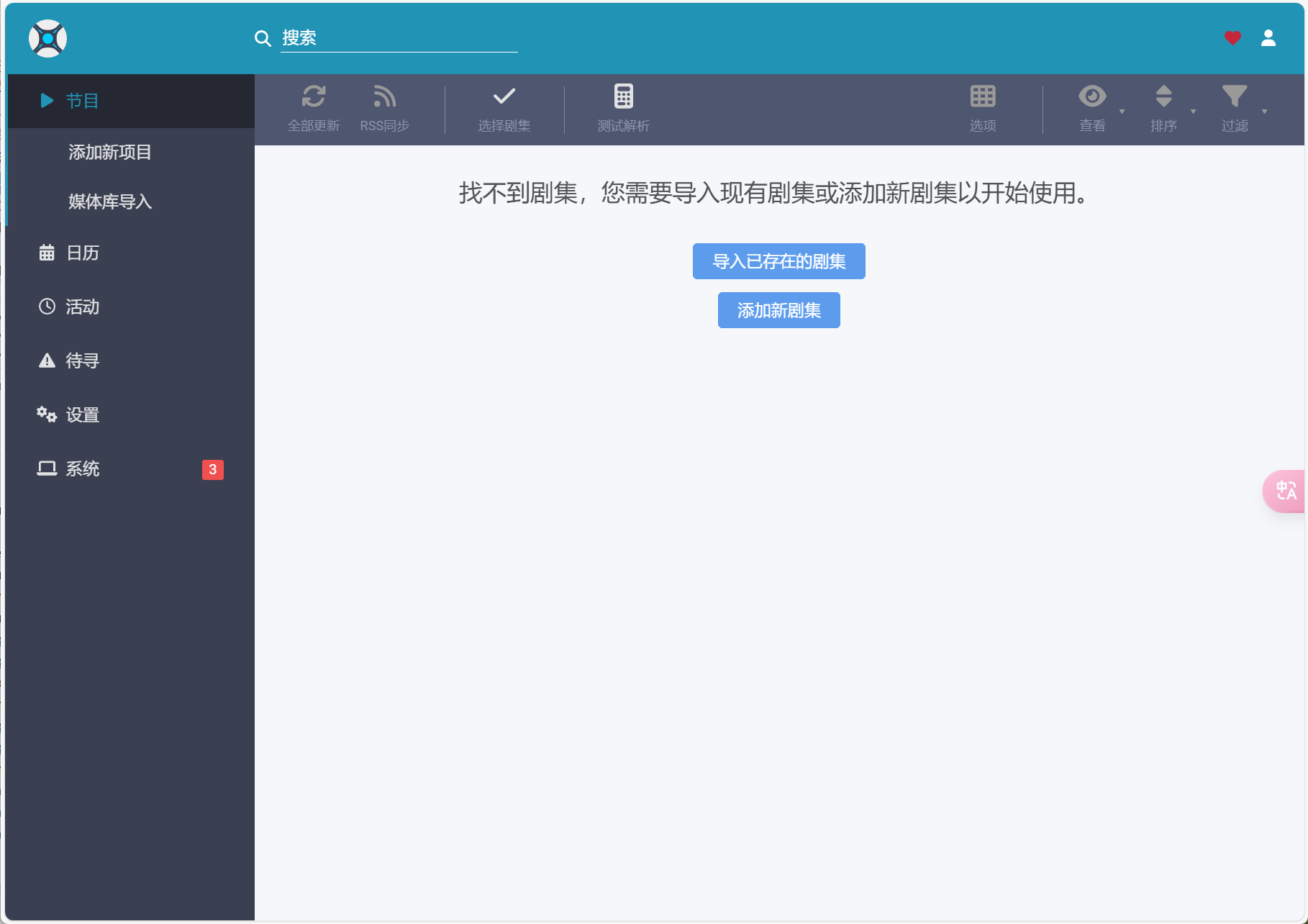Image resolution: width=1308 pixels, height=924 pixels.
Task: Click the warning triangle icon beside 待寻
Action: pyautogui.click(x=47, y=361)
